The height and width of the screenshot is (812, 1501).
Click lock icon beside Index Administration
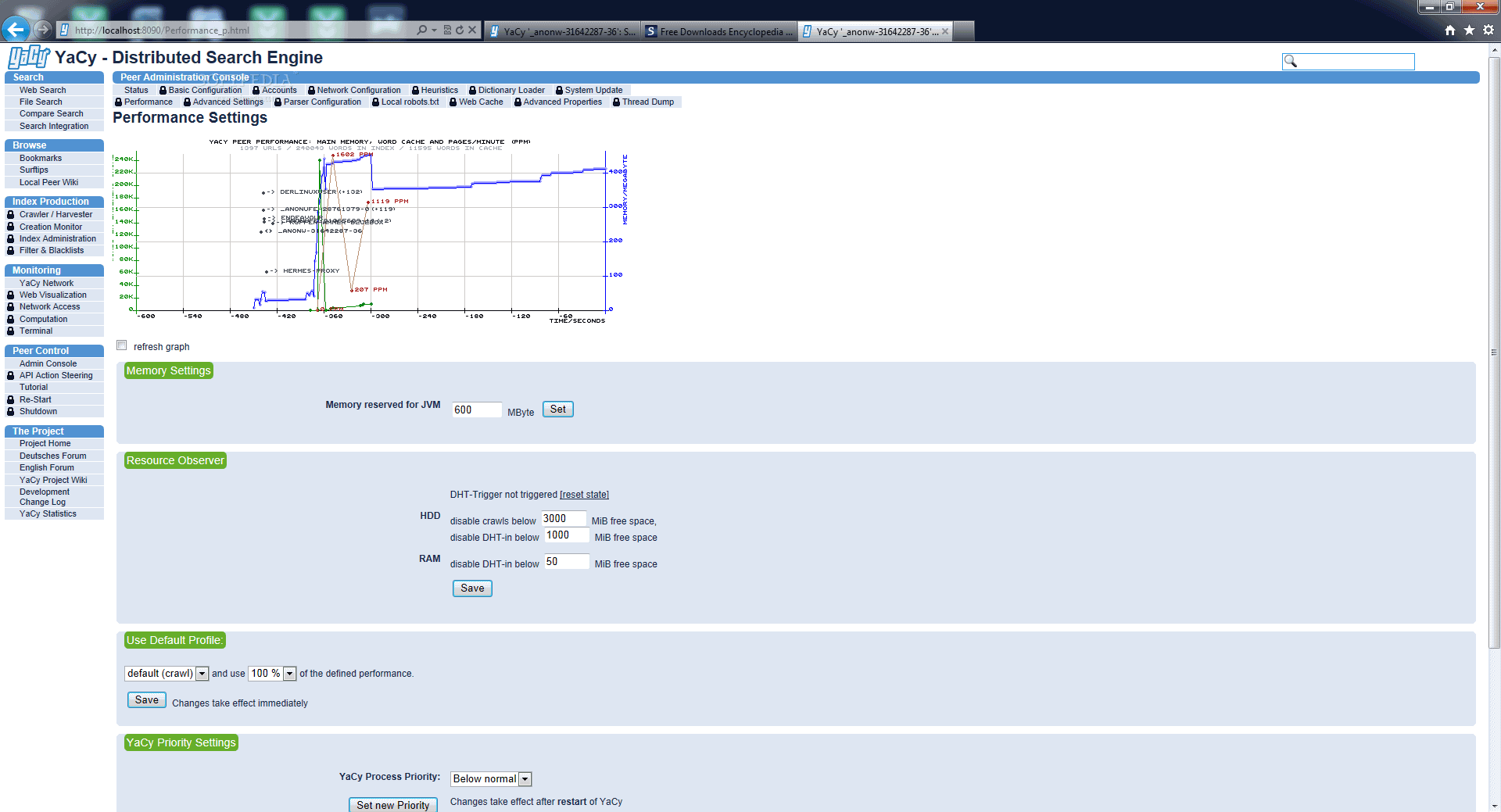(11, 238)
